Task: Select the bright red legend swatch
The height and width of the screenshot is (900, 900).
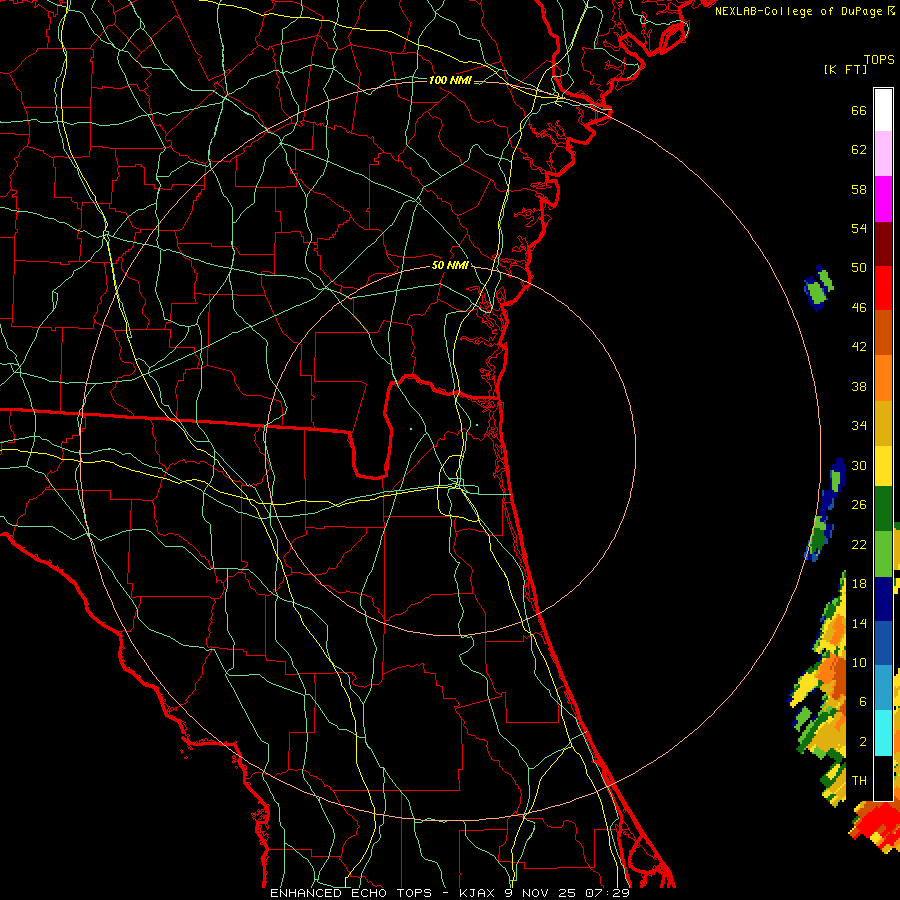Action: coord(883,288)
